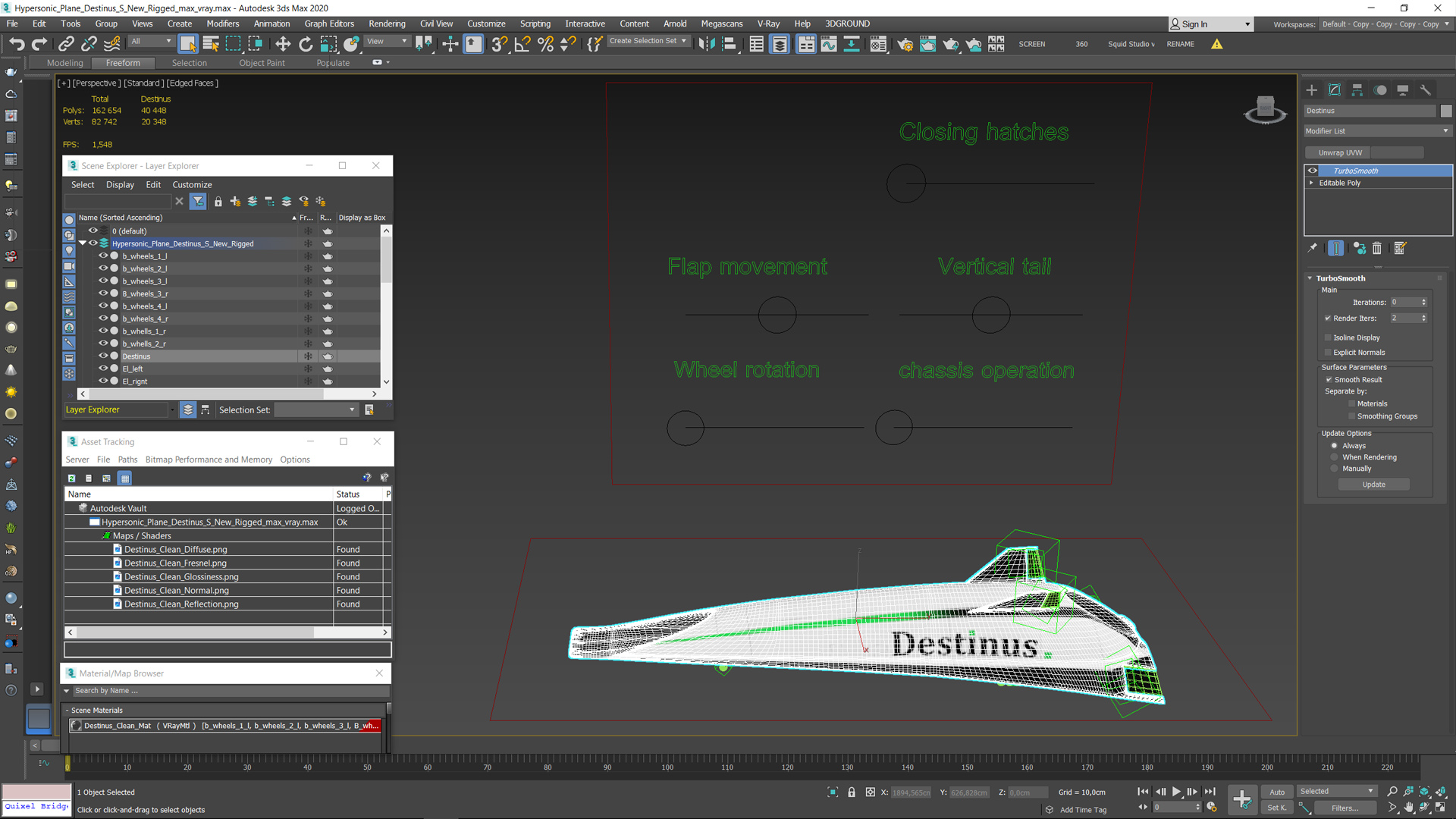
Task: Choose Select and Scale tool
Action: (328, 44)
